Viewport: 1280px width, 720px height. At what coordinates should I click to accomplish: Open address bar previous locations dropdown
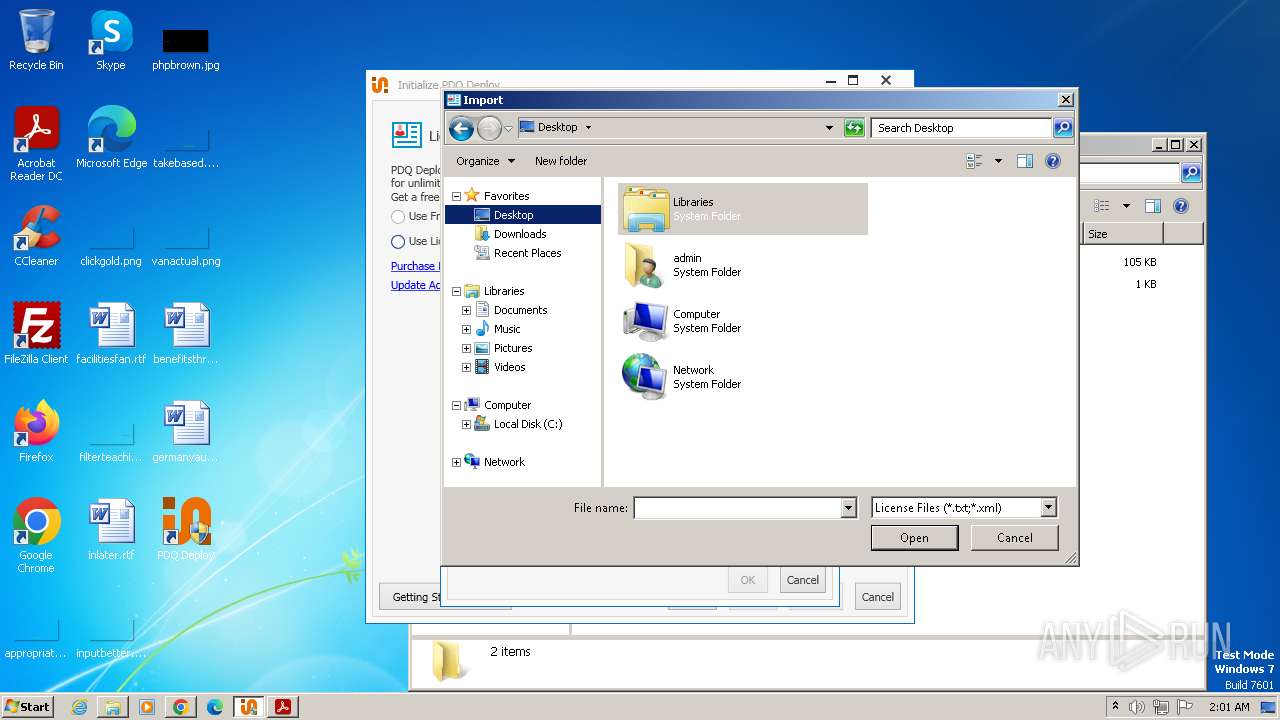pyautogui.click(x=829, y=128)
